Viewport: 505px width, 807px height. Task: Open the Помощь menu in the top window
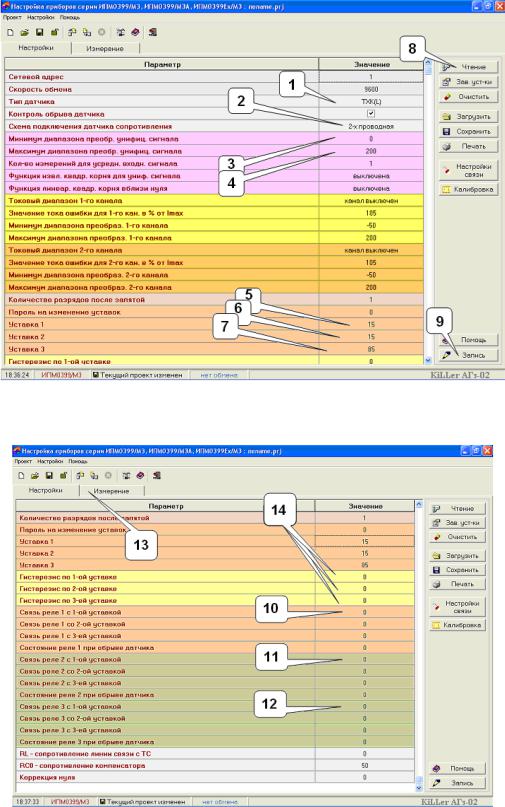pos(69,17)
